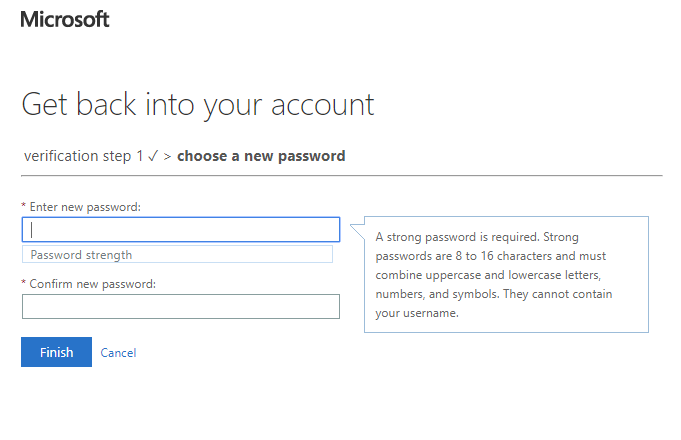The height and width of the screenshot is (440, 681).
Task: Click the Microsoft logo
Action: pos(65,19)
